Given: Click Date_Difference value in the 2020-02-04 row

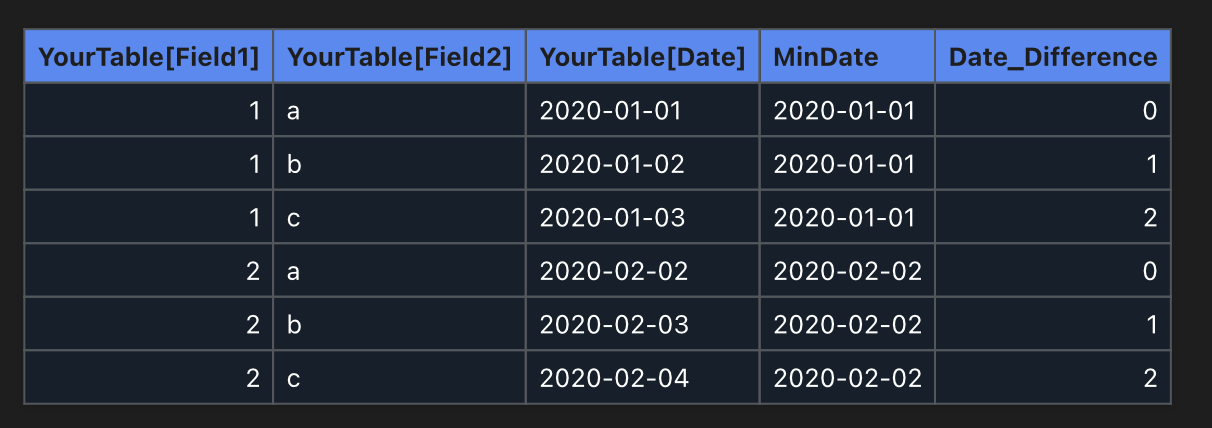Looking at the screenshot, I should pos(1150,378).
